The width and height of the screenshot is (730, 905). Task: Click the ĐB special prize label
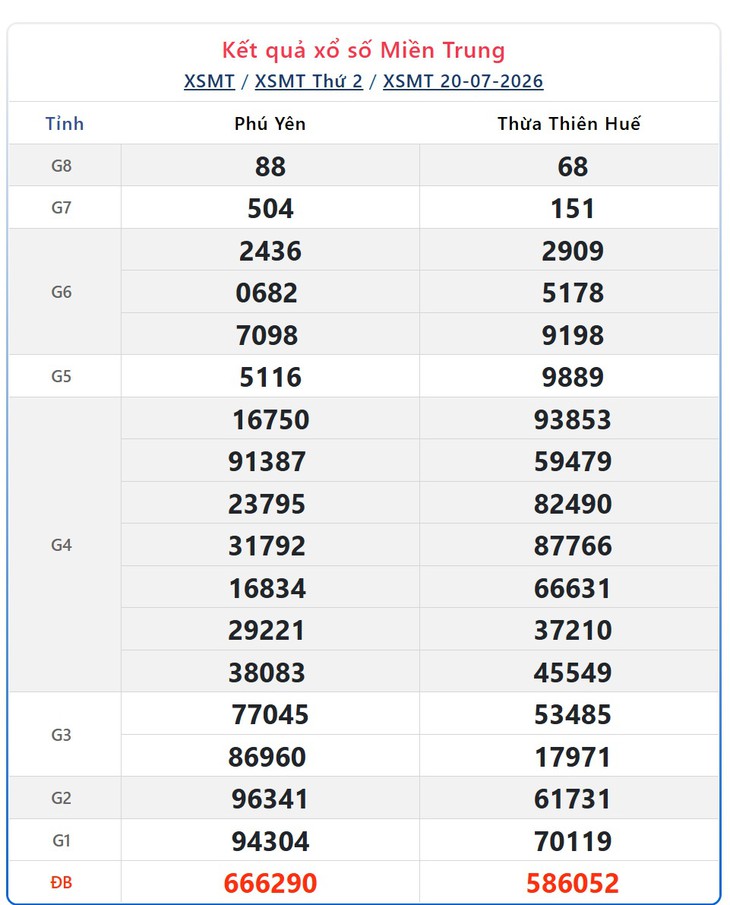(x=62, y=882)
